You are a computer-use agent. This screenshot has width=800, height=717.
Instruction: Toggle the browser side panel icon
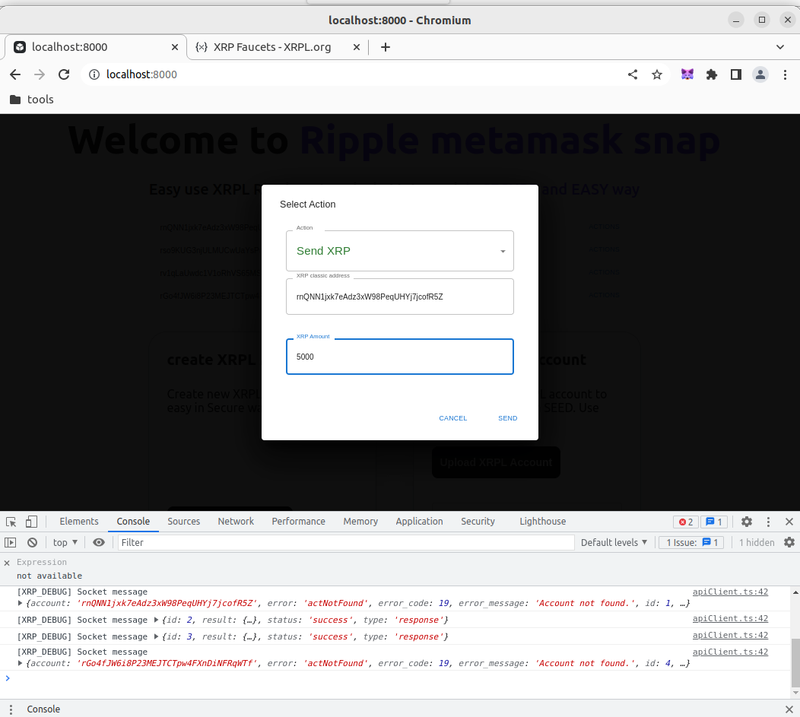736,75
